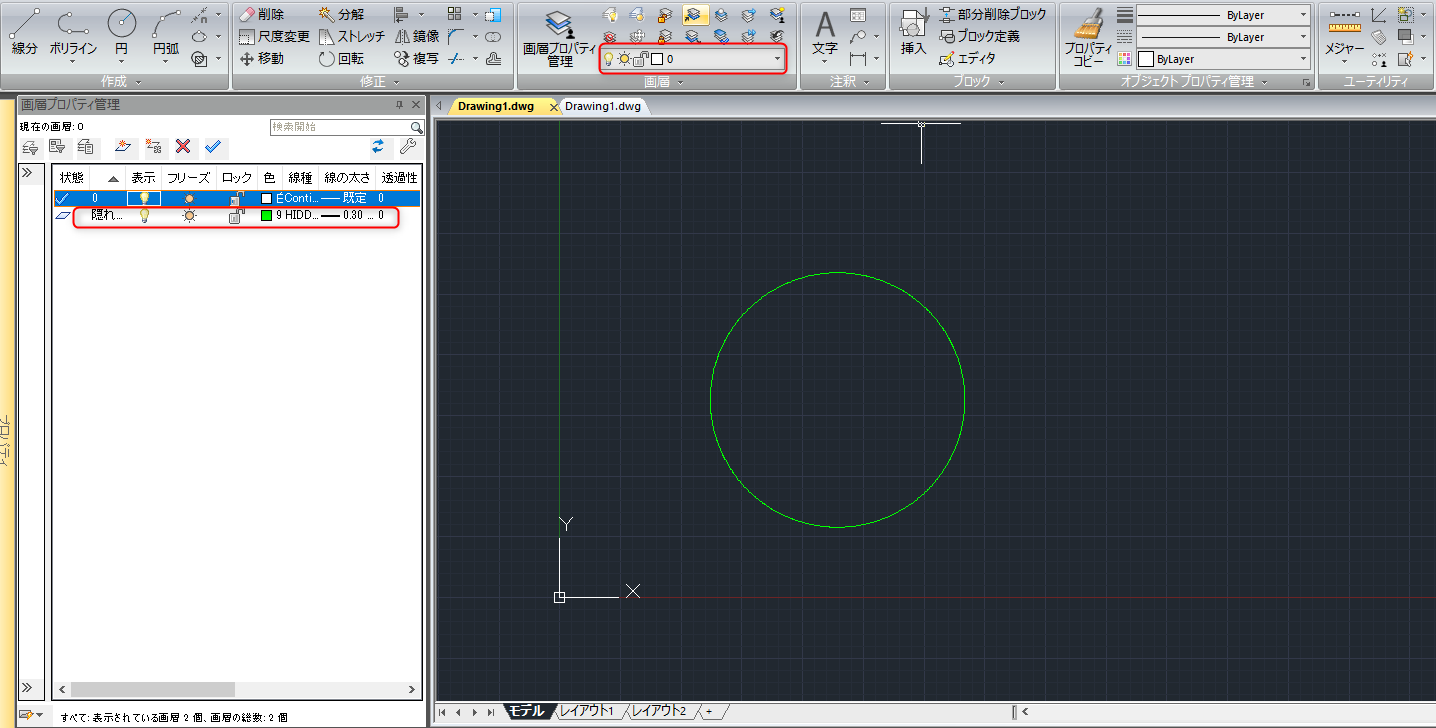Expand the 作成 panel
This screenshot has width=1436, height=728.
[120, 82]
